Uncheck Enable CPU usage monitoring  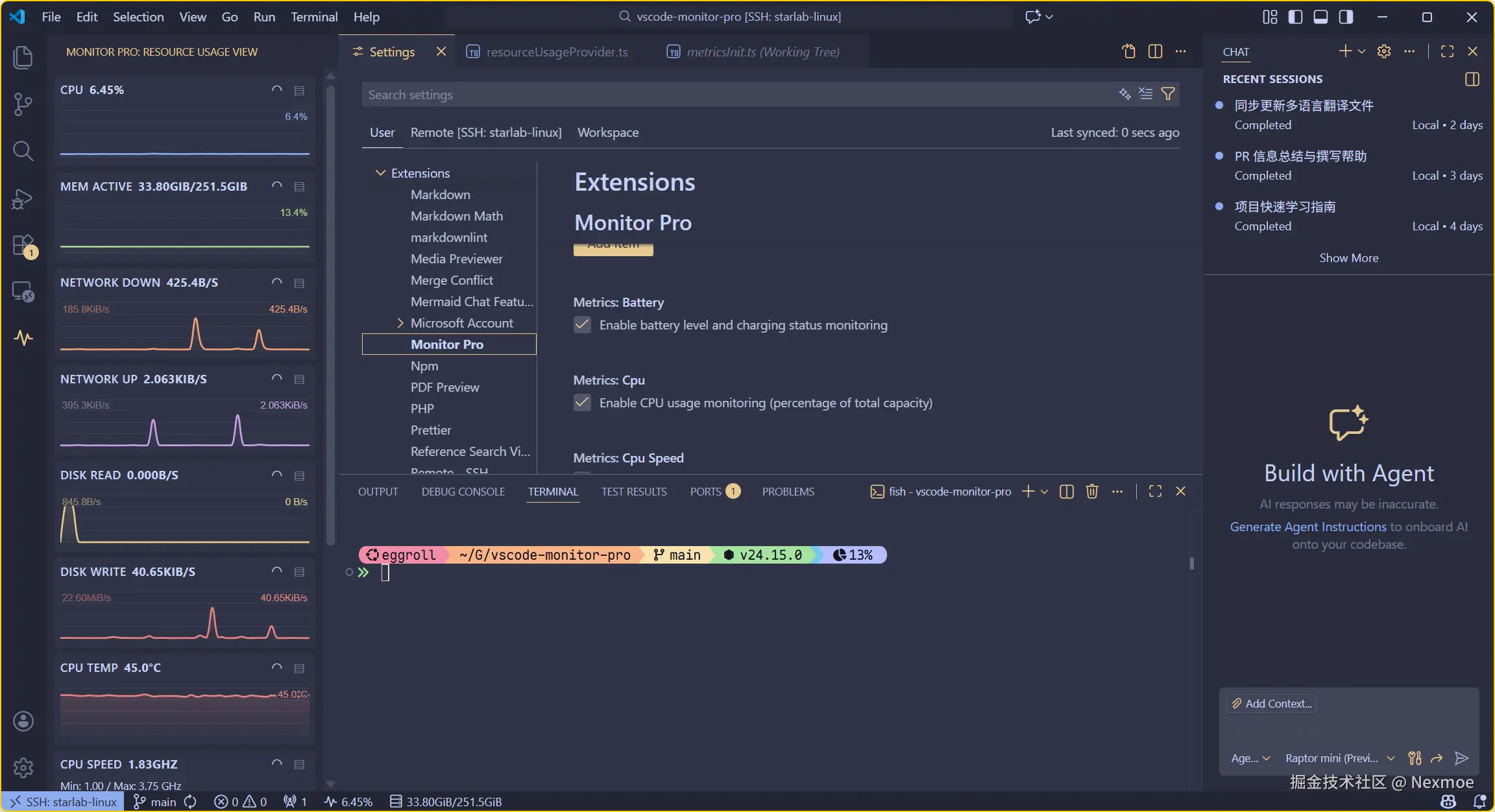click(582, 403)
